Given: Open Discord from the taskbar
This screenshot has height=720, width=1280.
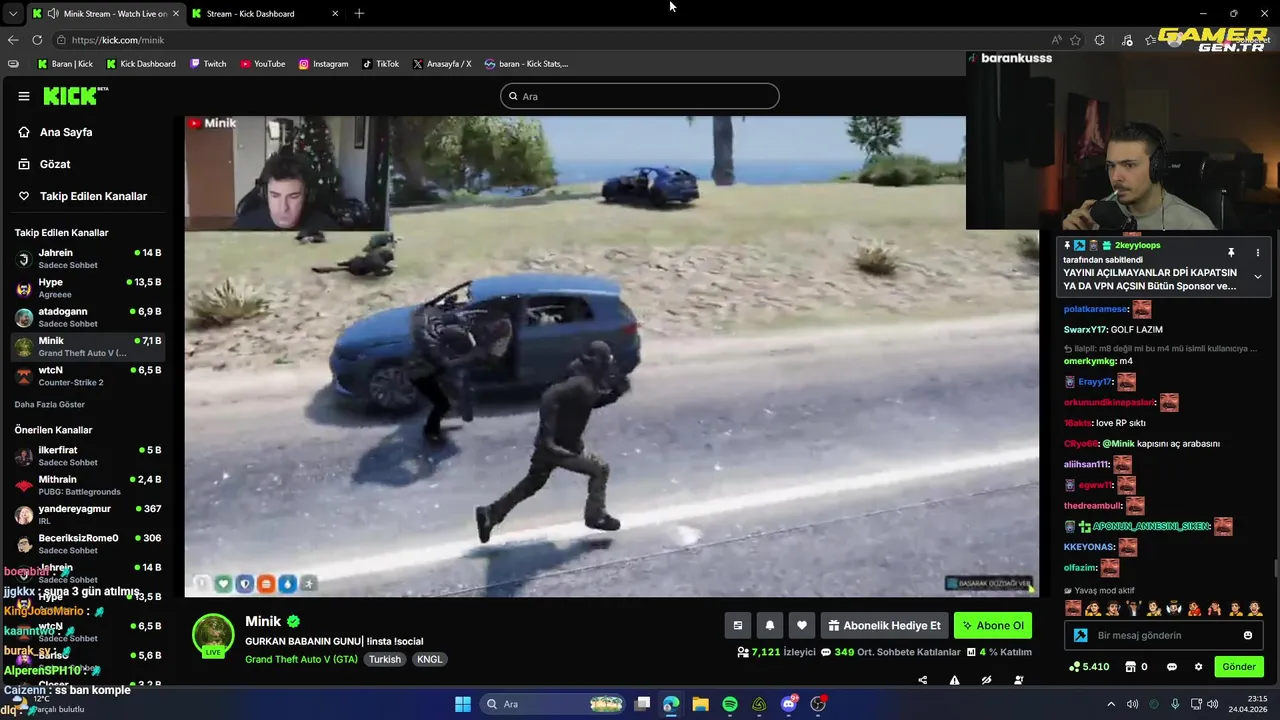Looking at the screenshot, I should click(x=789, y=704).
